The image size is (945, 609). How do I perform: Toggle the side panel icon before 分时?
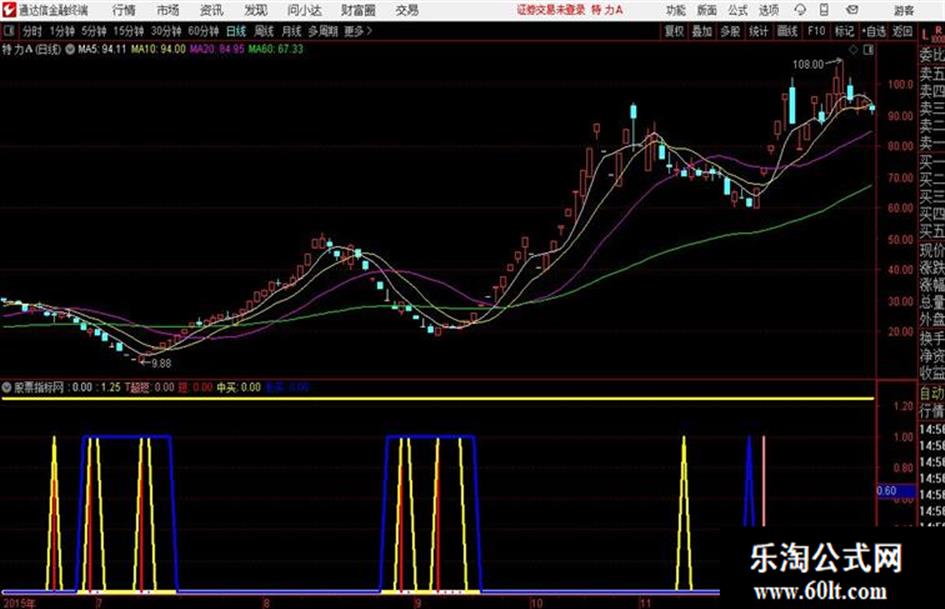[x=8, y=31]
